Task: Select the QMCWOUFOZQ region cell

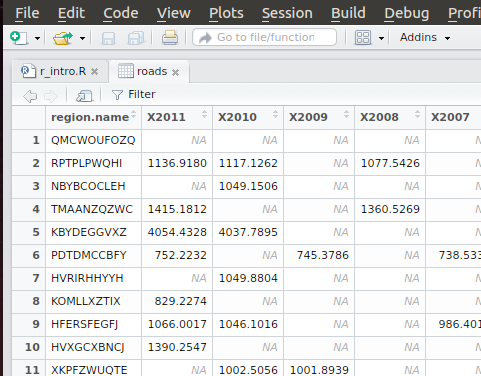Action: [93, 140]
